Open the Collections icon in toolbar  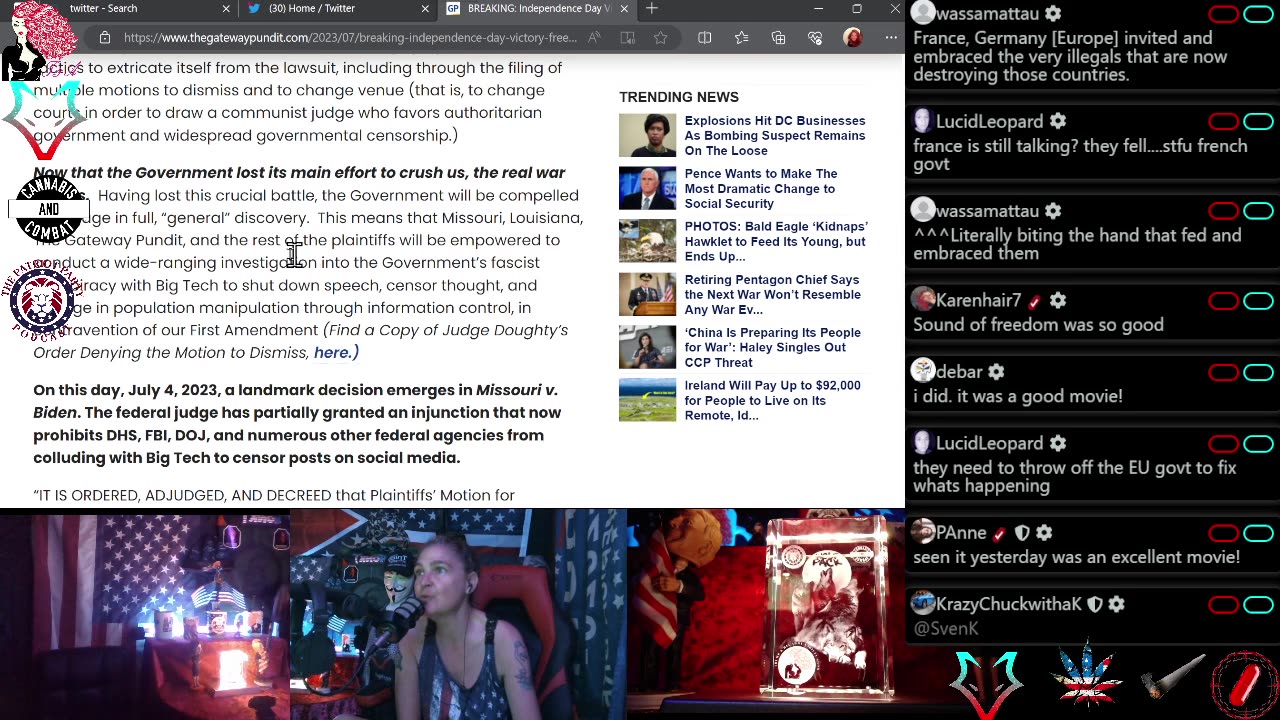778,38
